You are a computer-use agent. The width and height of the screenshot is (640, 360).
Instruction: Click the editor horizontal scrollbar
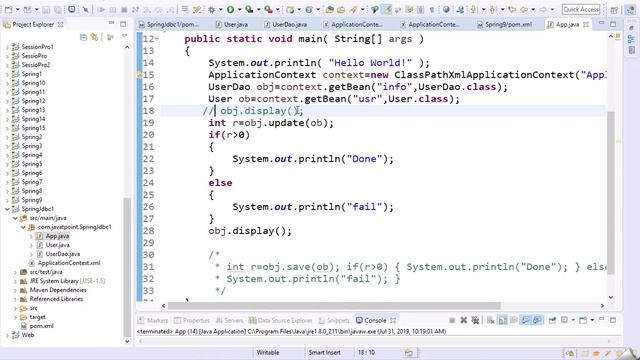334,306
